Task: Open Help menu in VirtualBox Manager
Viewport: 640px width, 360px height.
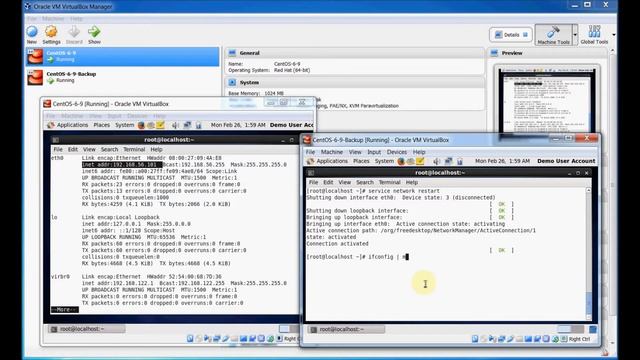Action: tap(76, 19)
